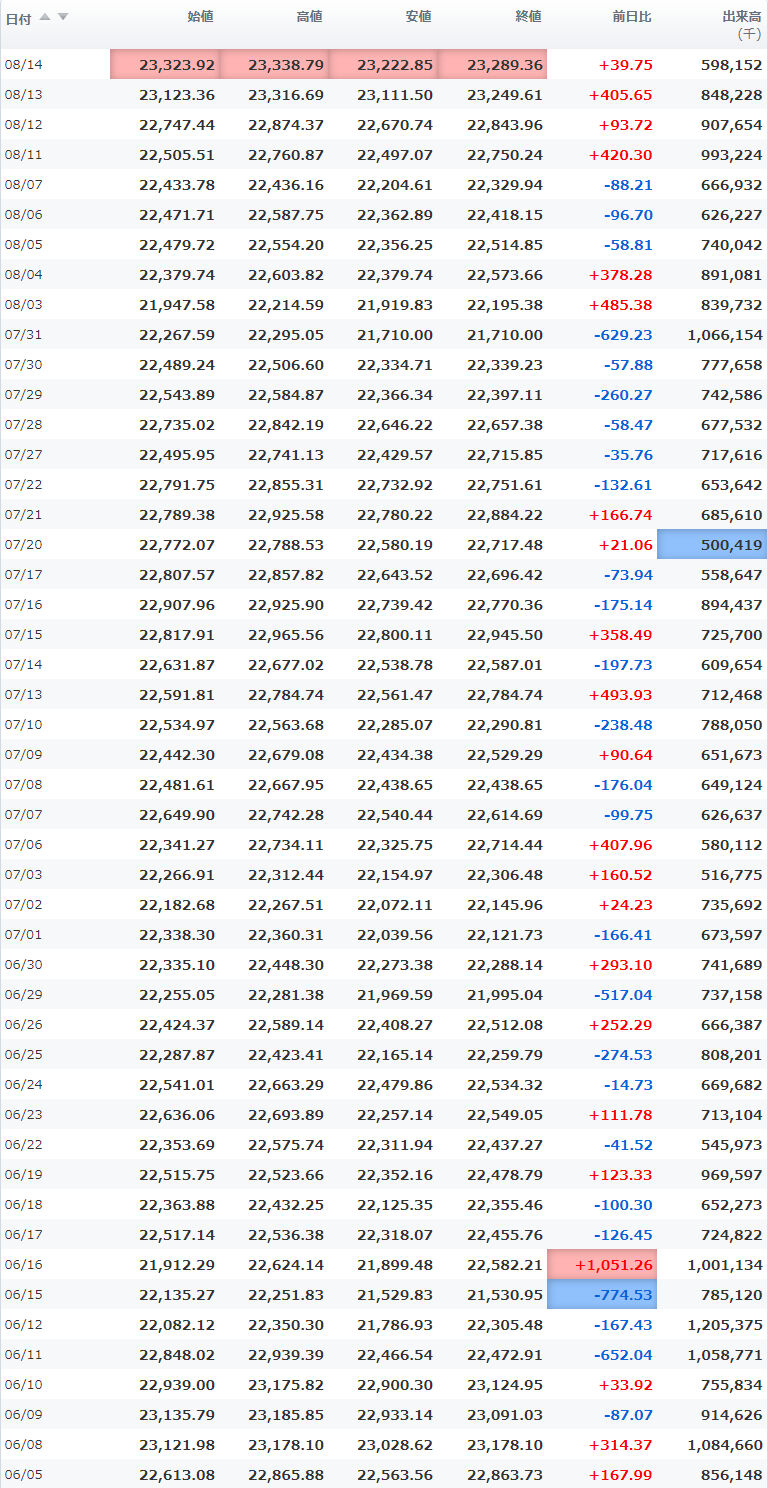Select highlighted low price 23,222.85
The image size is (768, 1488).
tap(383, 64)
